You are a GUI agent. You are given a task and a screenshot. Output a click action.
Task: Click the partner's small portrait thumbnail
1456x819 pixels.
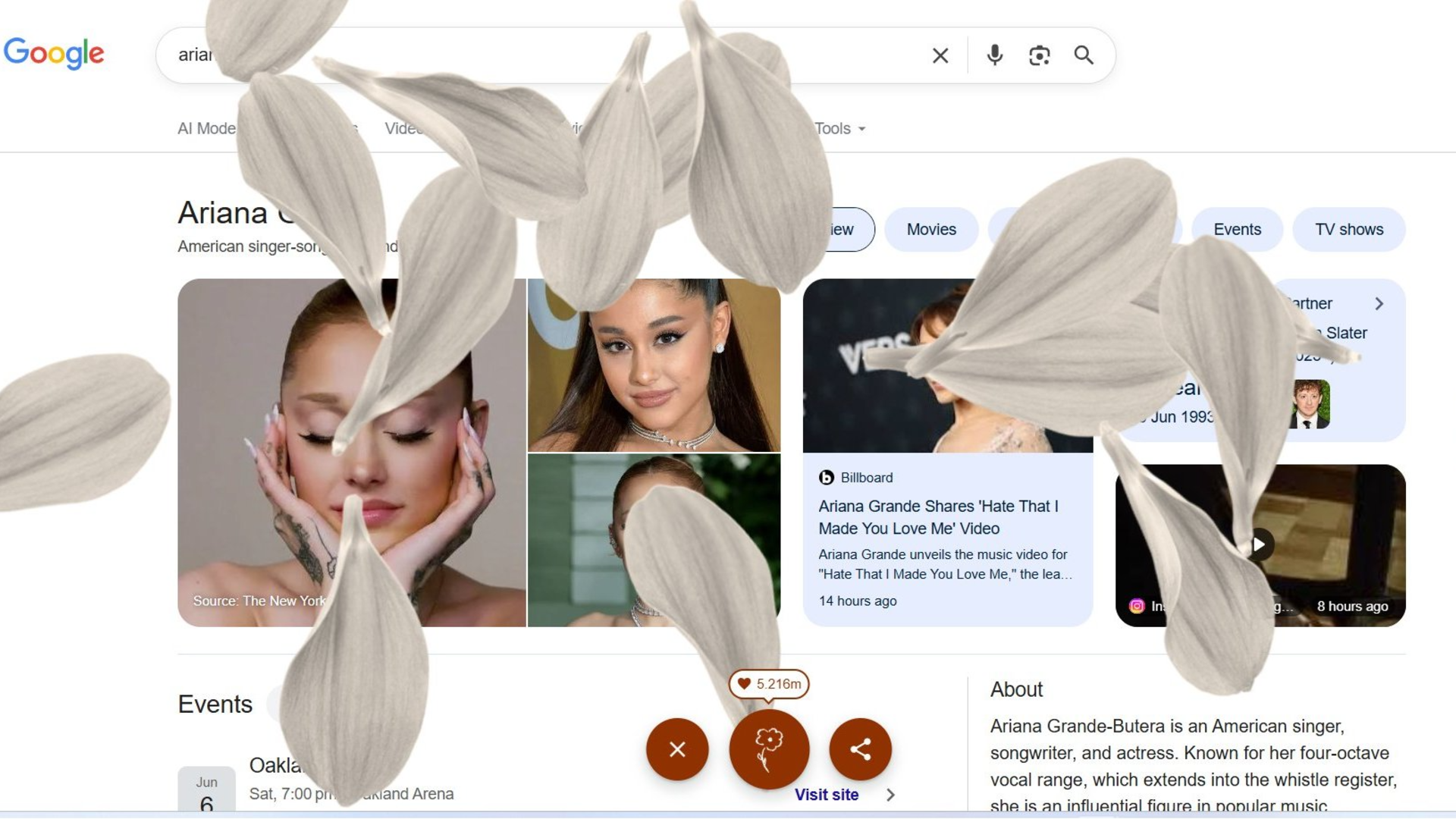point(1310,404)
